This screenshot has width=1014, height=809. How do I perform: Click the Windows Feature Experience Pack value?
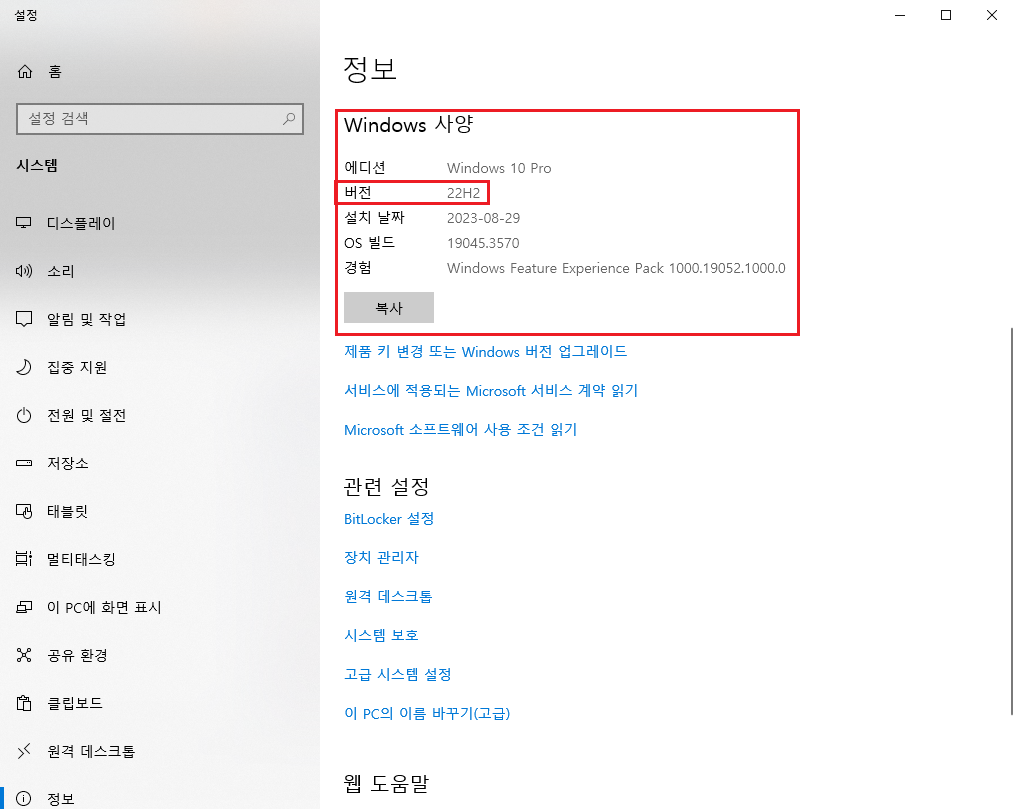(x=616, y=268)
